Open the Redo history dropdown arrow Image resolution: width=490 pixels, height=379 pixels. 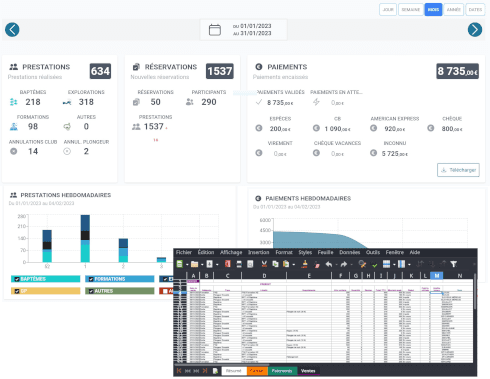(351, 265)
